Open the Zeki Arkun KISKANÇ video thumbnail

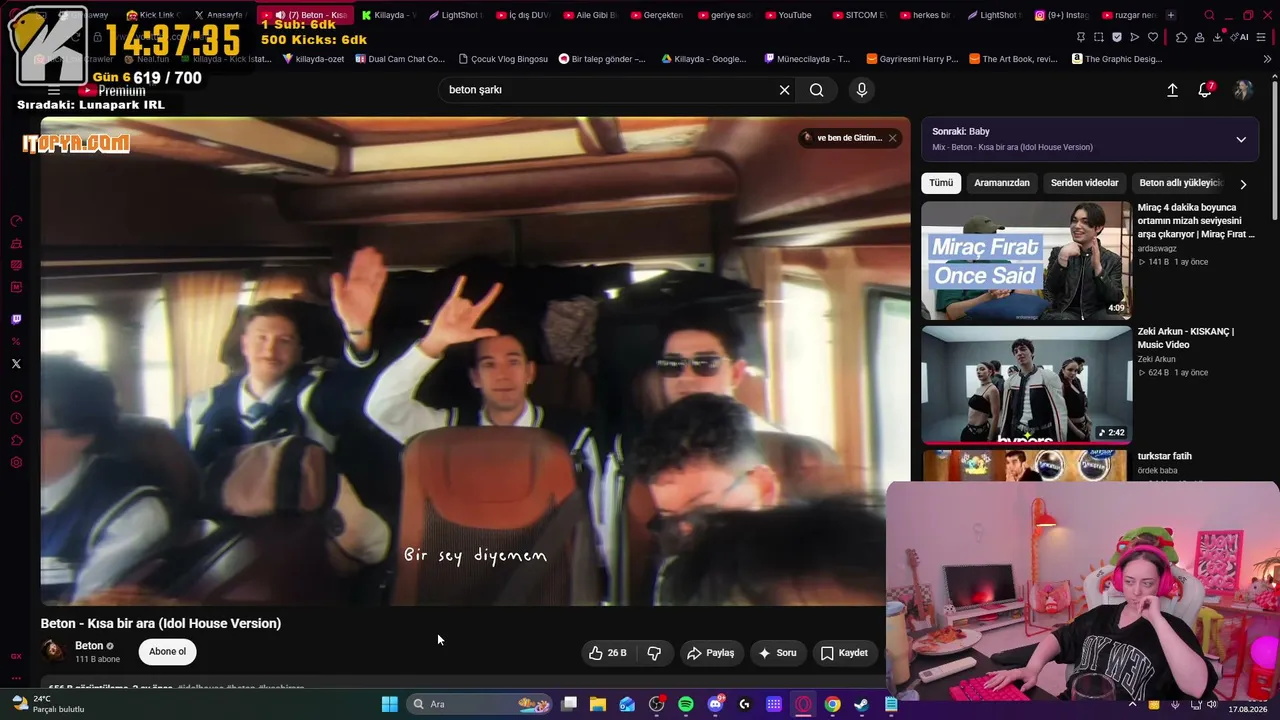click(1026, 385)
